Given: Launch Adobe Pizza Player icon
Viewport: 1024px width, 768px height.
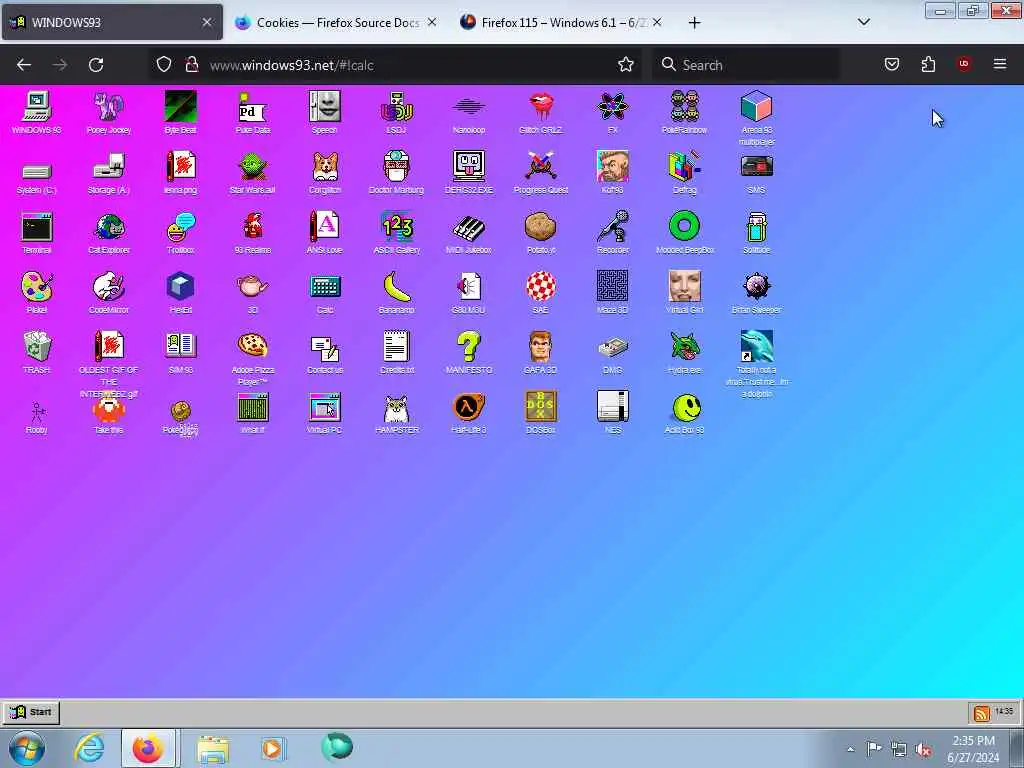Looking at the screenshot, I should [x=252, y=345].
